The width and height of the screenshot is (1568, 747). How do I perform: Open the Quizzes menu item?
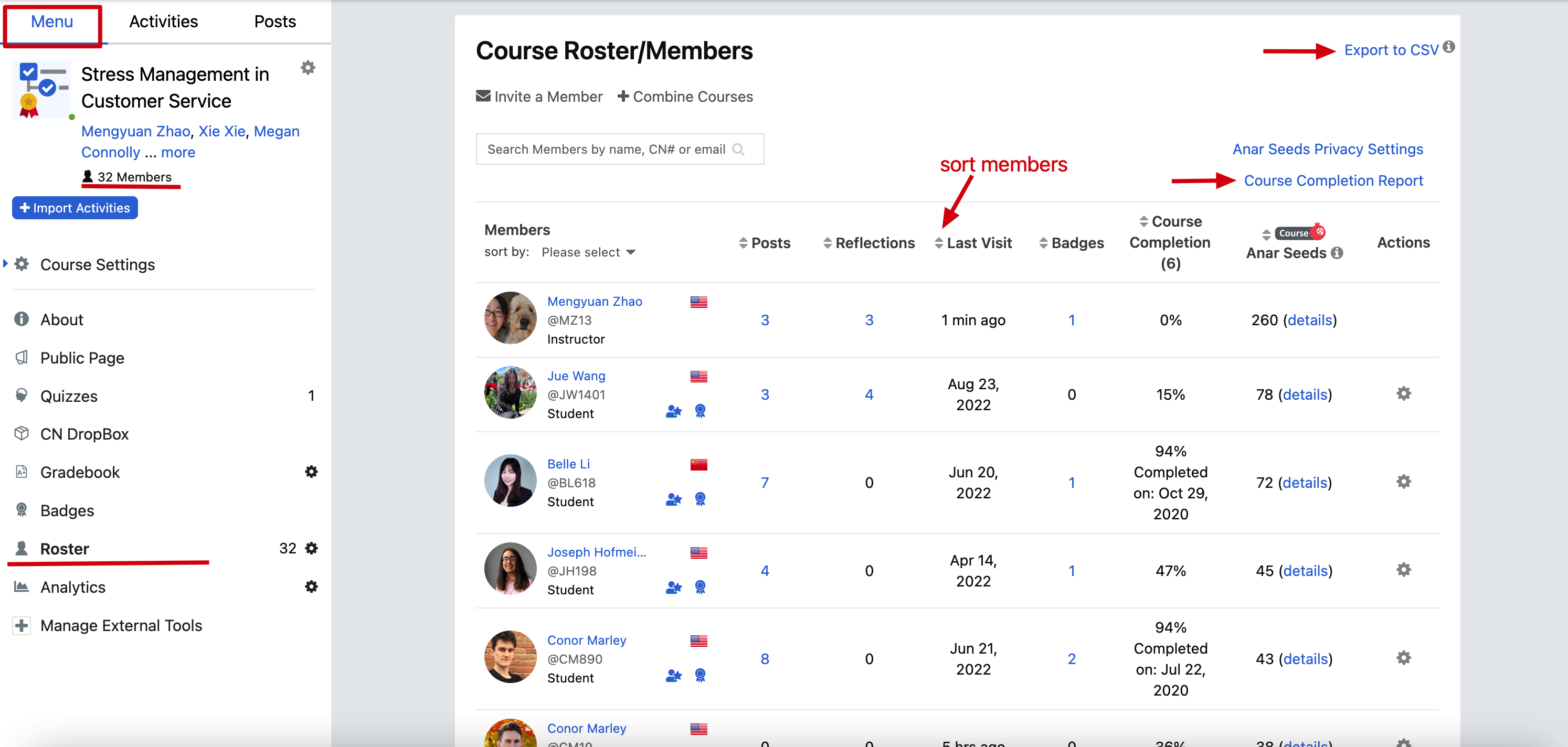pos(69,396)
